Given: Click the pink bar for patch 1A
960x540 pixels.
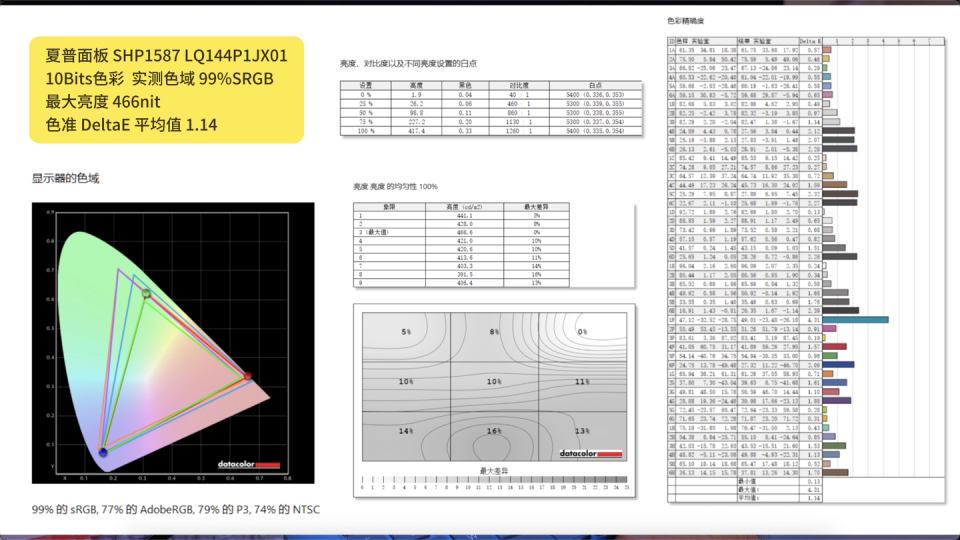Looking at the screenshot, I should click(x=827, y=50).
